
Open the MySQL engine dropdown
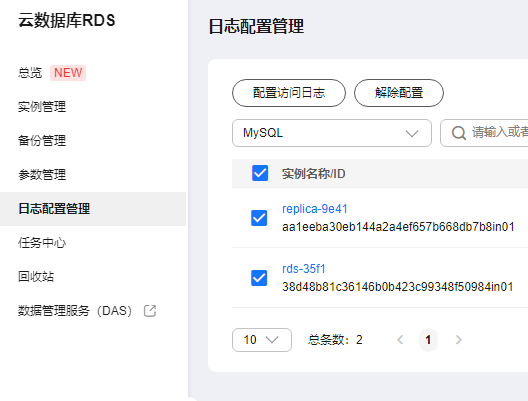(332, 133)
